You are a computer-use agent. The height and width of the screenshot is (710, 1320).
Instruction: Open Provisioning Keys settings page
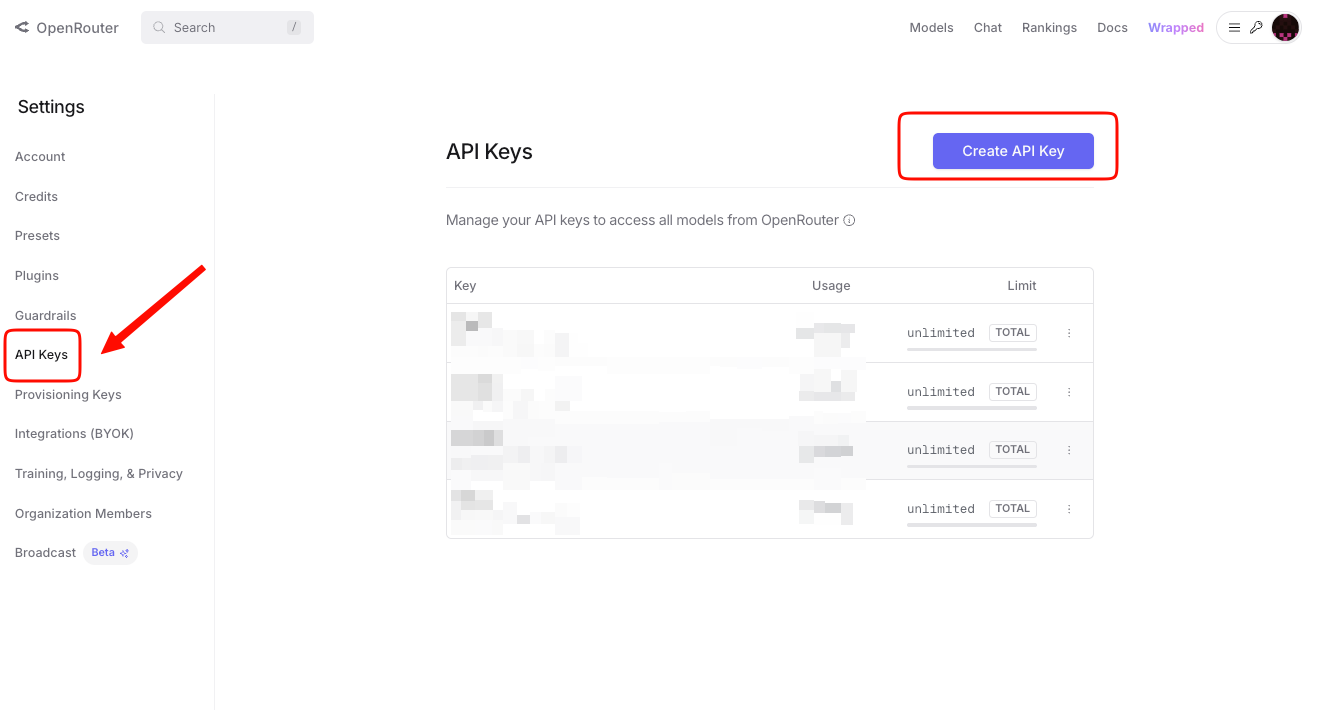point(68,394)
